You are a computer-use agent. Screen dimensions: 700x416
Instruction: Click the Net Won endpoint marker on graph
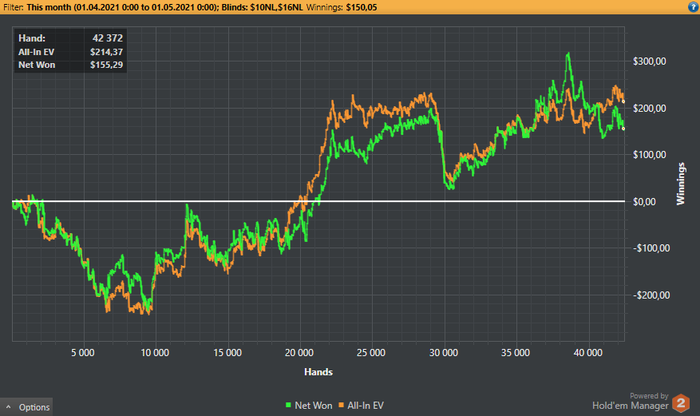pyautogui.click(x=623, y=129)
